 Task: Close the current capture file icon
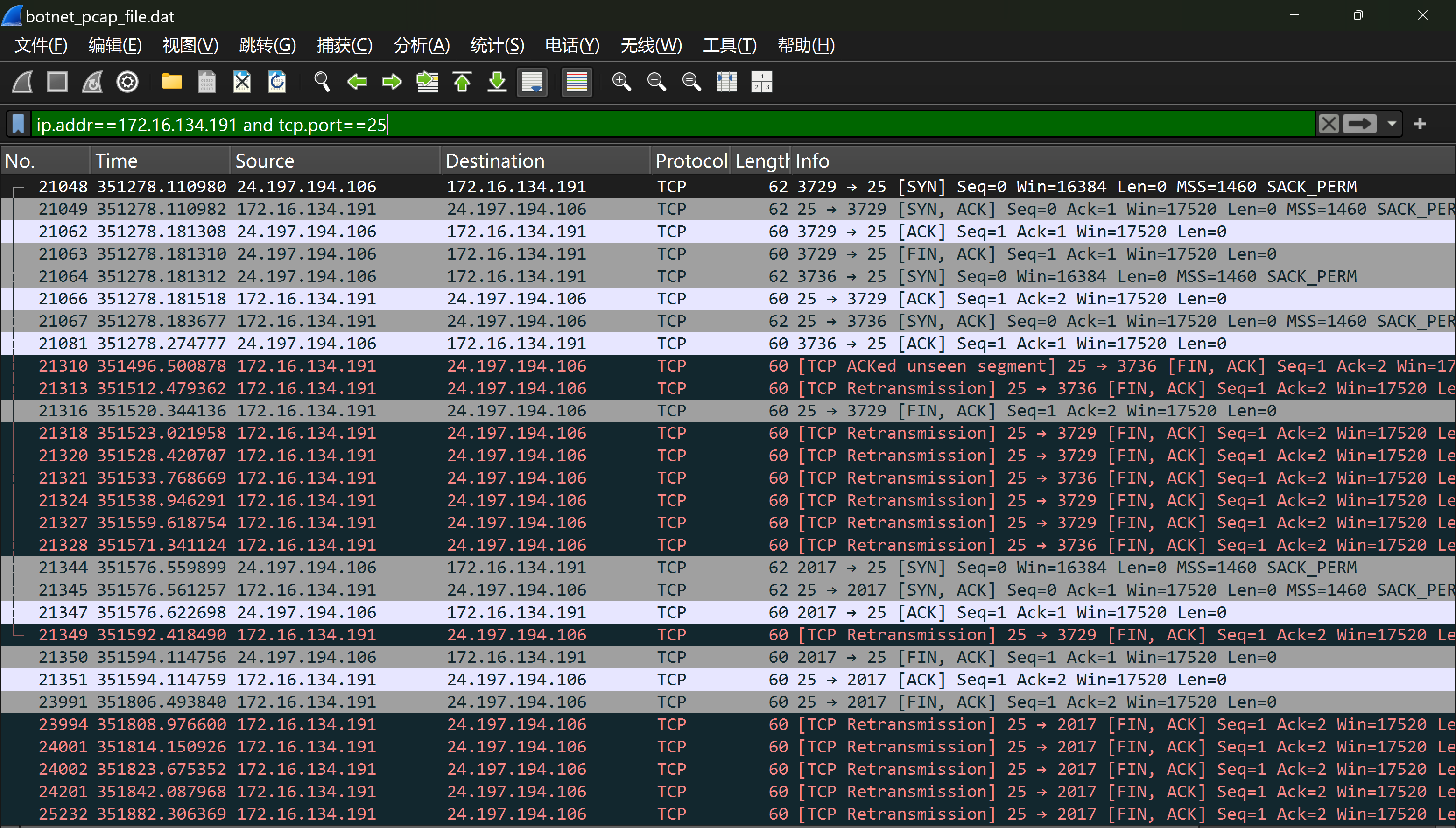pyautogui.click(x=242, y=82)
